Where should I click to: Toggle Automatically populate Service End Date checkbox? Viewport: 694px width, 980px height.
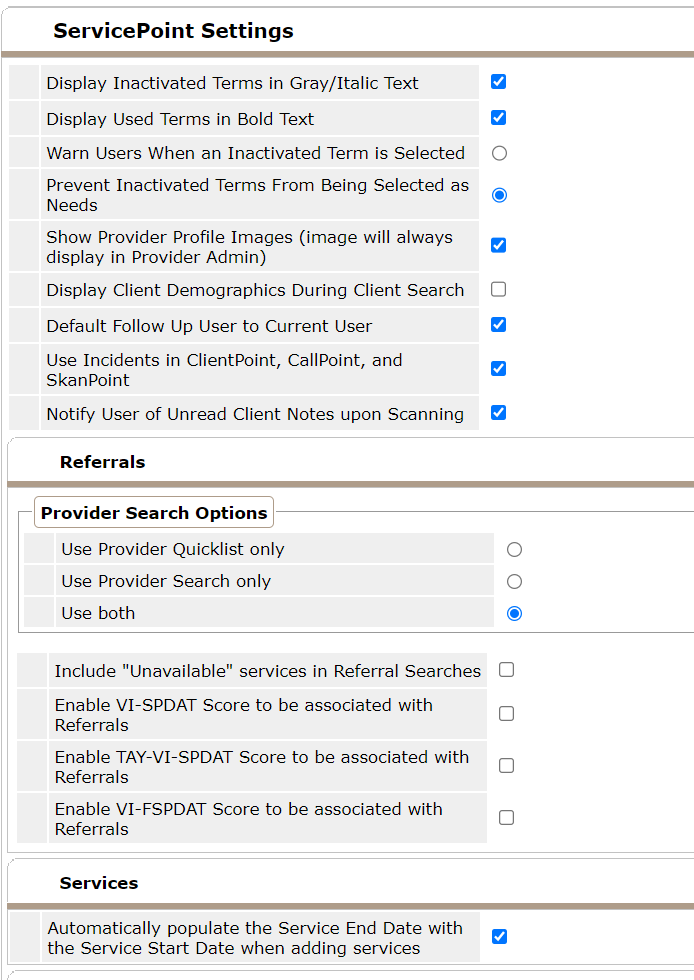[499, 937]
